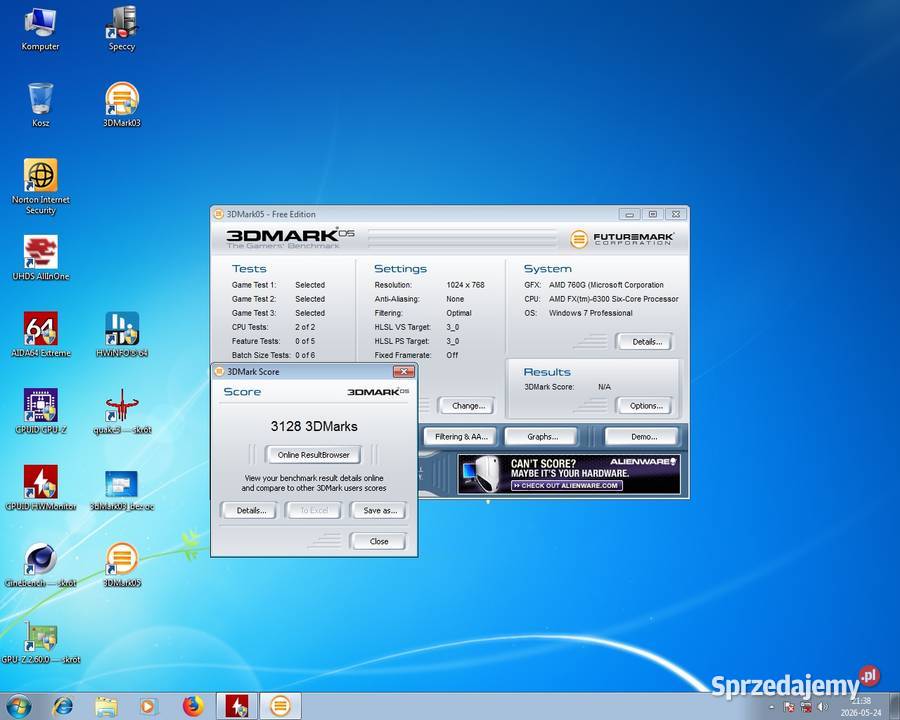The image size is (900, 720).
Task: Click the Filtering & AA button
Action: click(x=461, y=437)
